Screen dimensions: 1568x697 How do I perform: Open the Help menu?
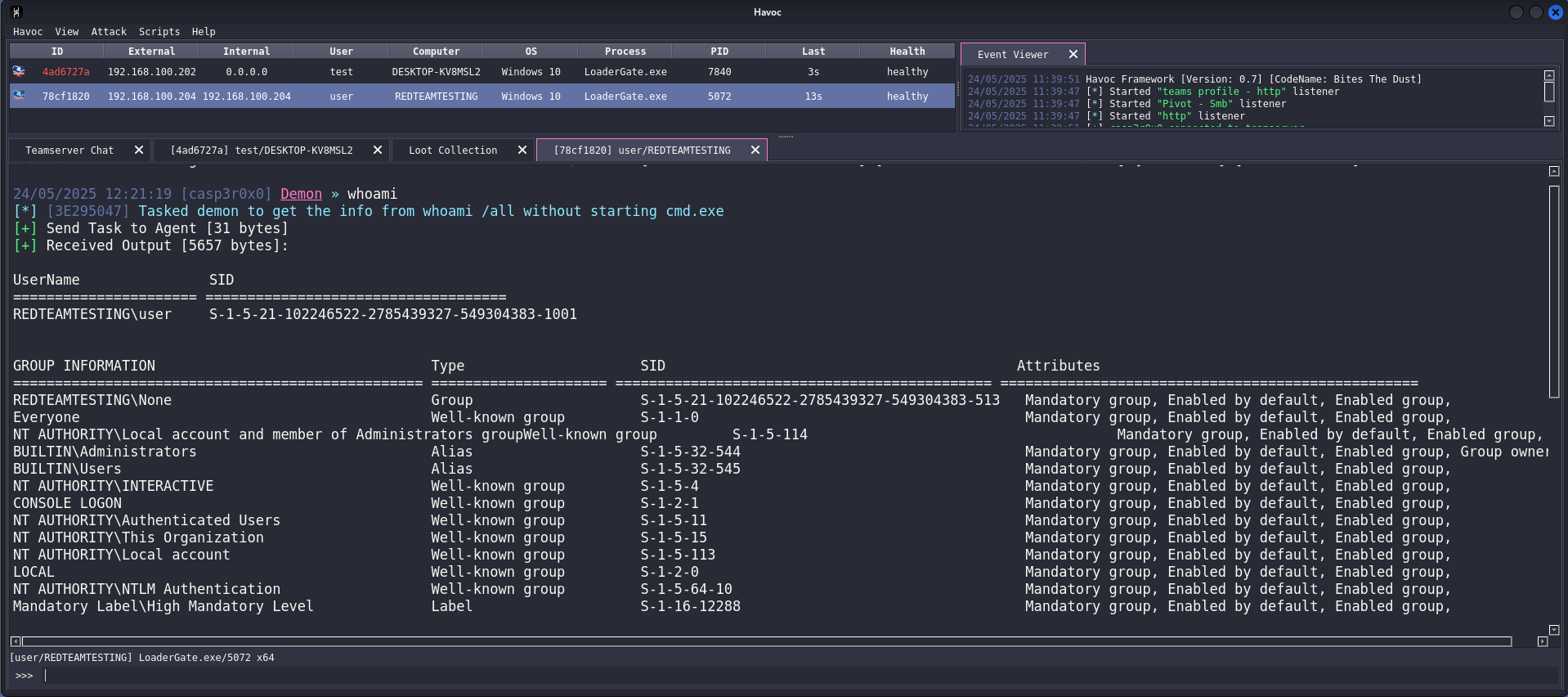[x=204, y=32]
